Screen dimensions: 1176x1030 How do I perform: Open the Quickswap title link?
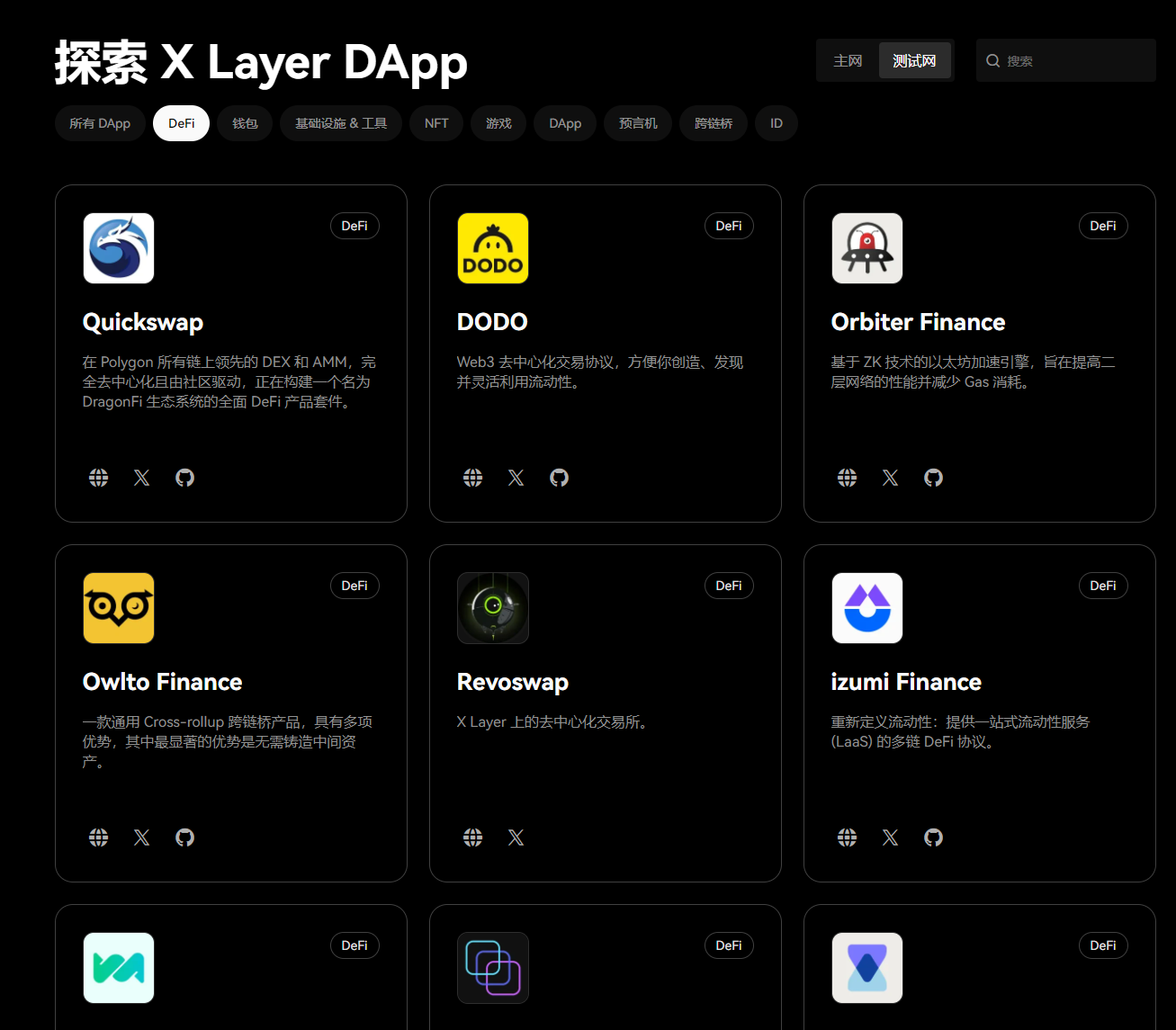[143, 322]
